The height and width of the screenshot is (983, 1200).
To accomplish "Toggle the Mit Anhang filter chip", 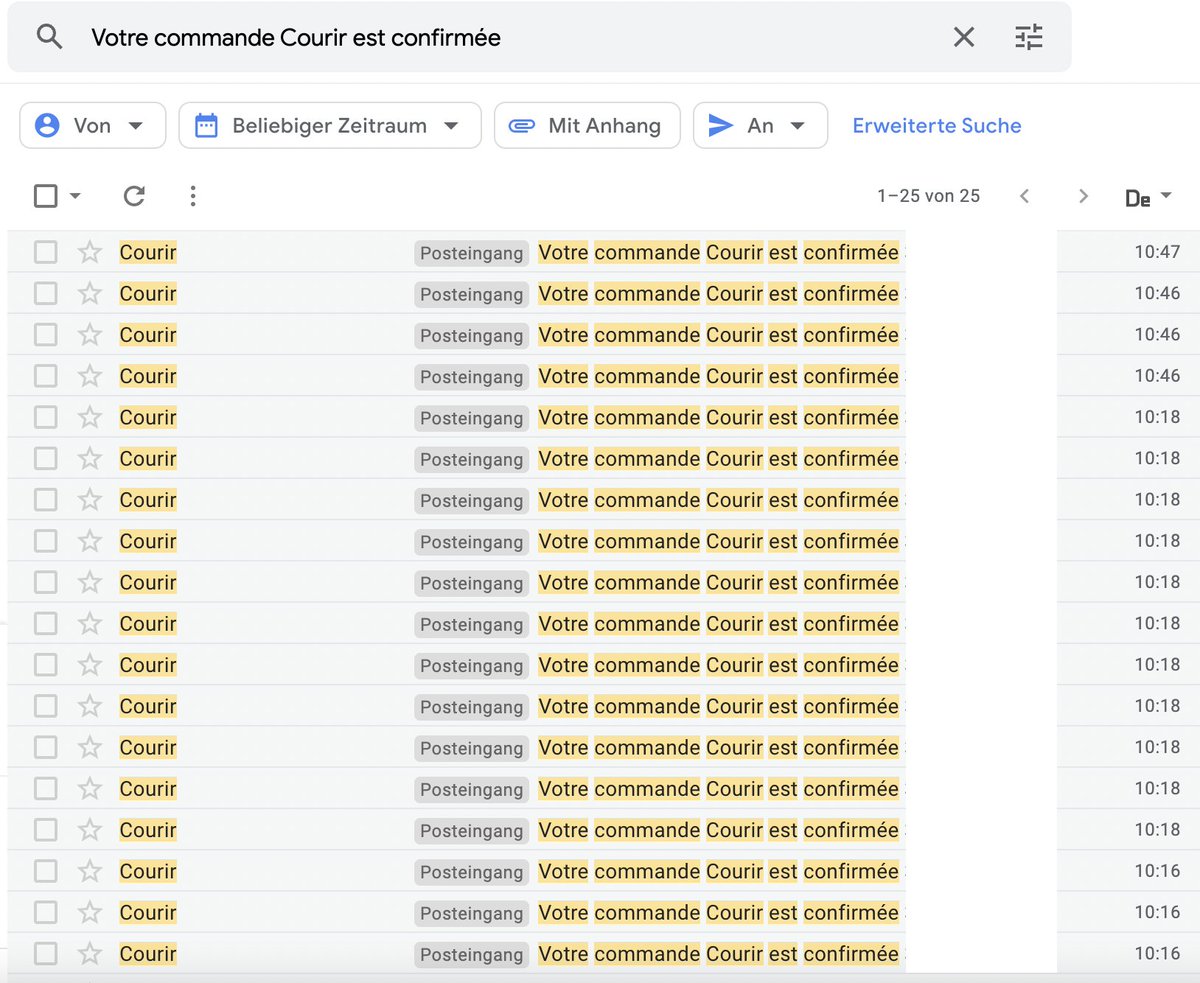I will (x=587, y=126).
